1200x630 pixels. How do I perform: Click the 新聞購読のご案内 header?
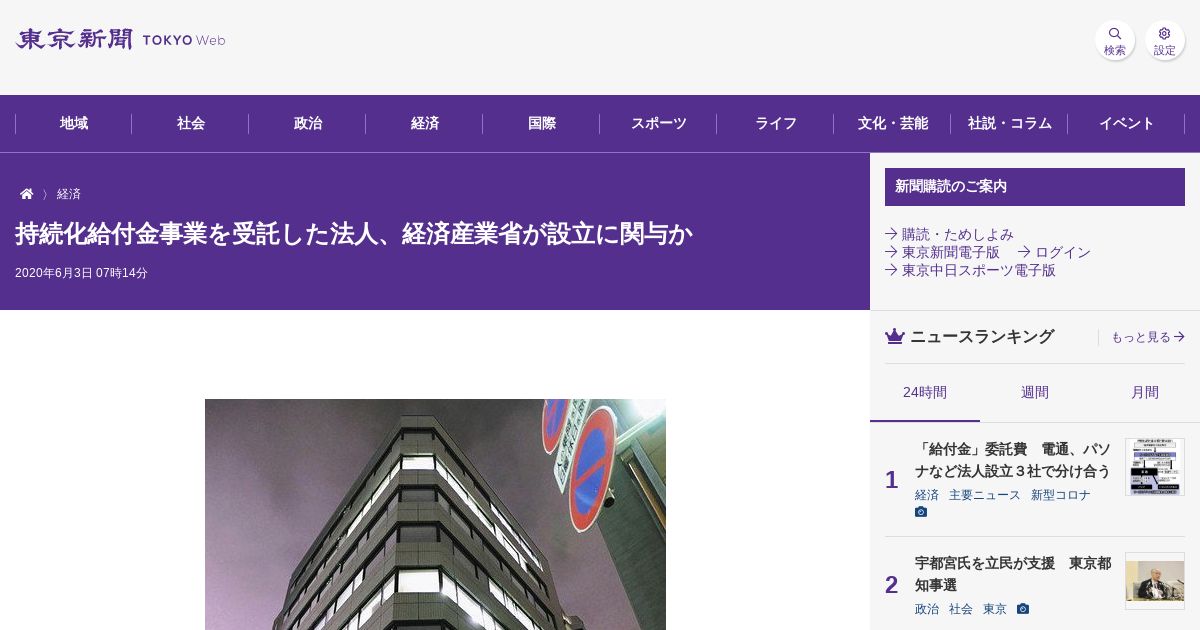(1035, 187)
